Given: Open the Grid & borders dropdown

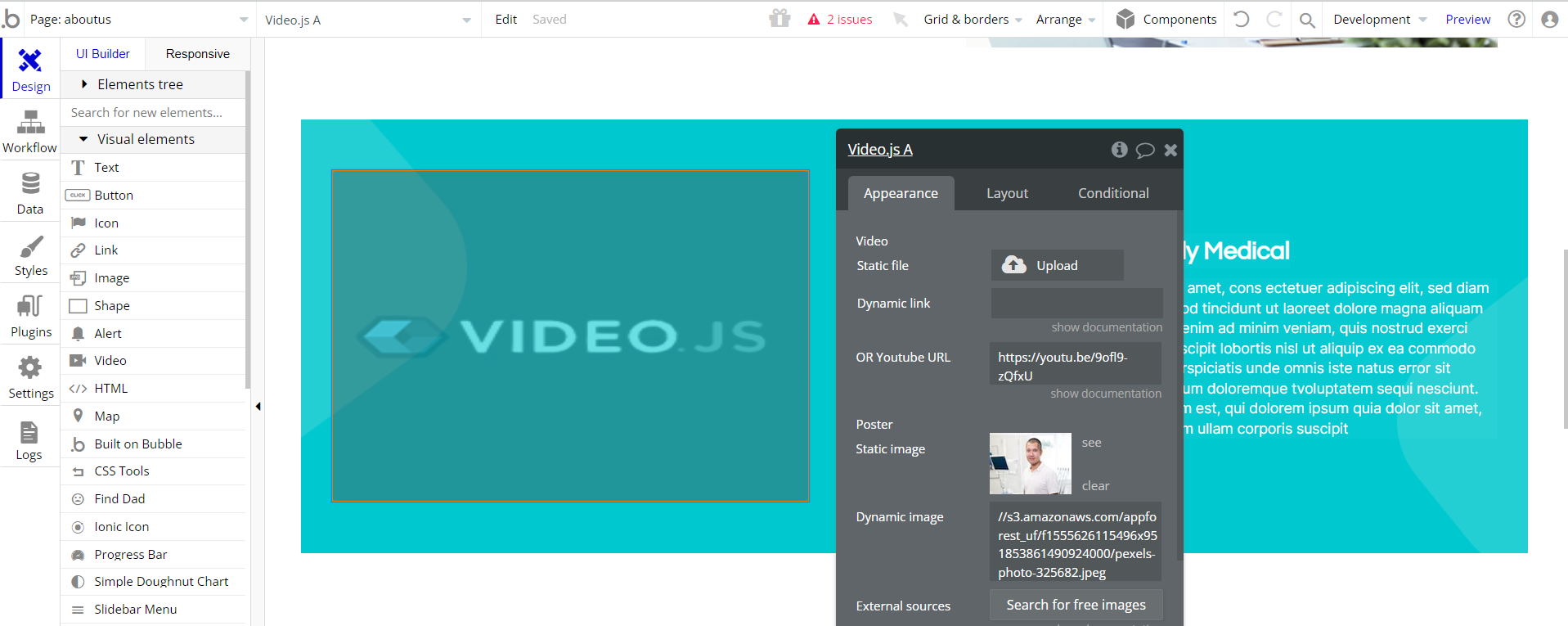Looking at the screenshot, I should pos(973,20).
